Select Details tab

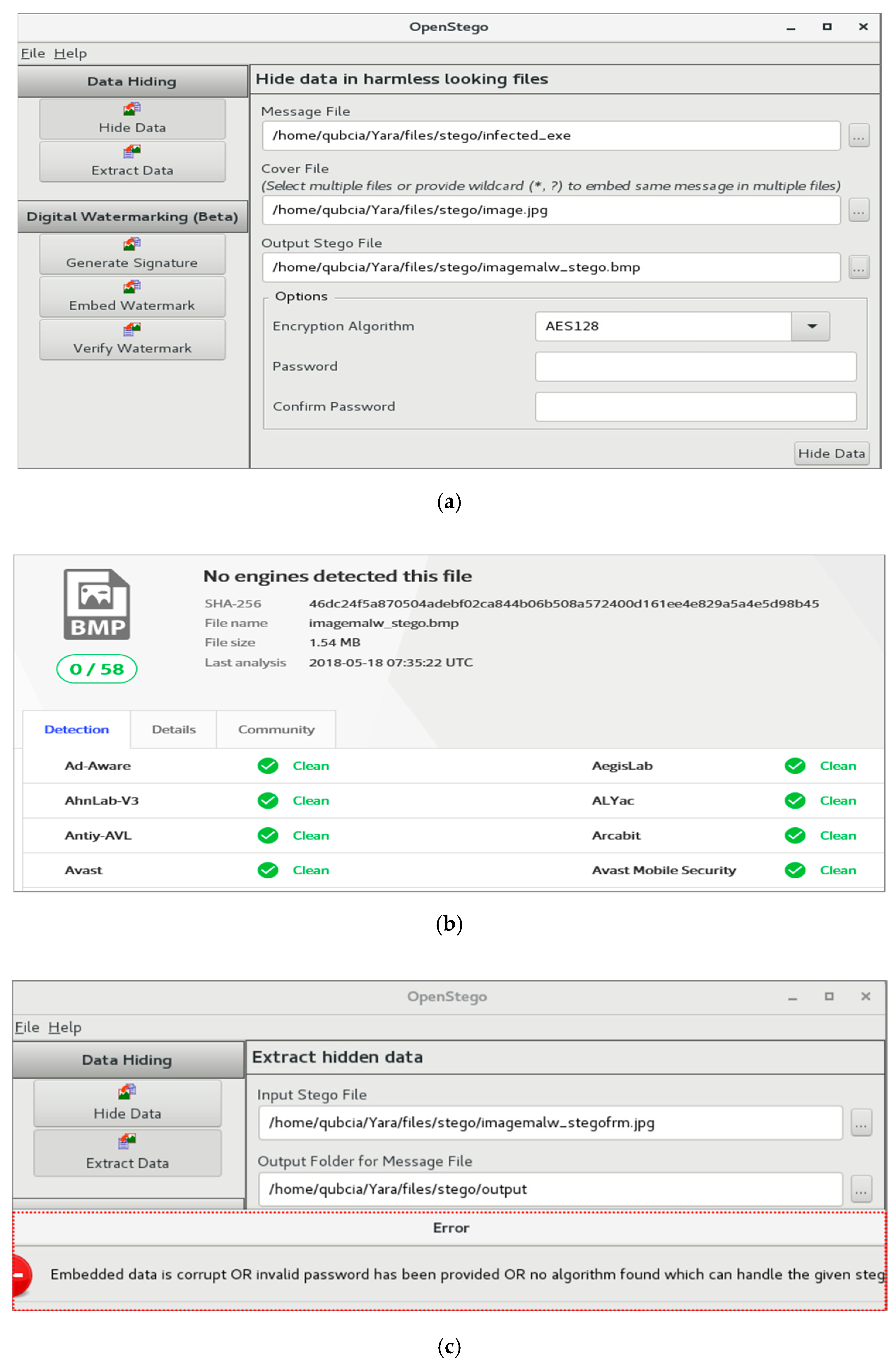pos(173,729)
